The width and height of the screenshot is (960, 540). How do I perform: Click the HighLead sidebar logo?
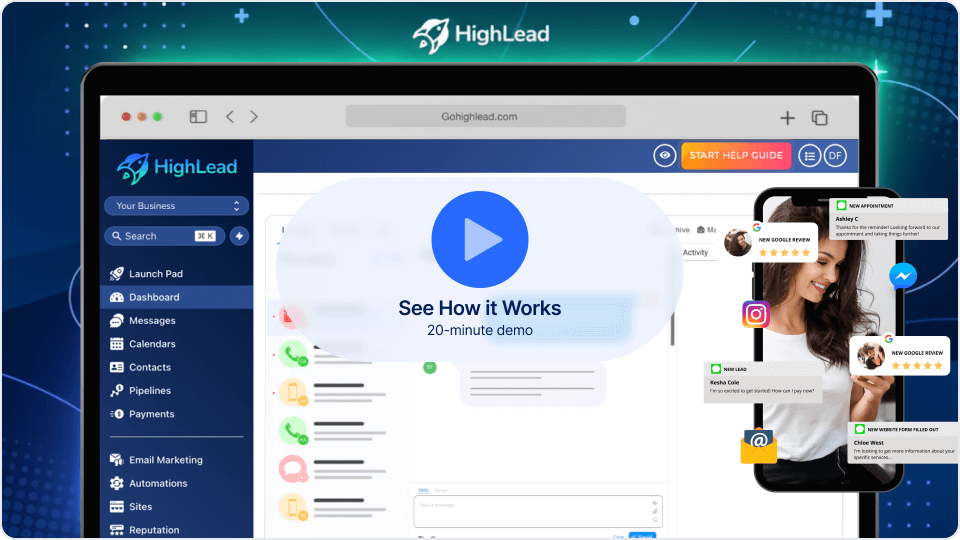click(176, 168)
